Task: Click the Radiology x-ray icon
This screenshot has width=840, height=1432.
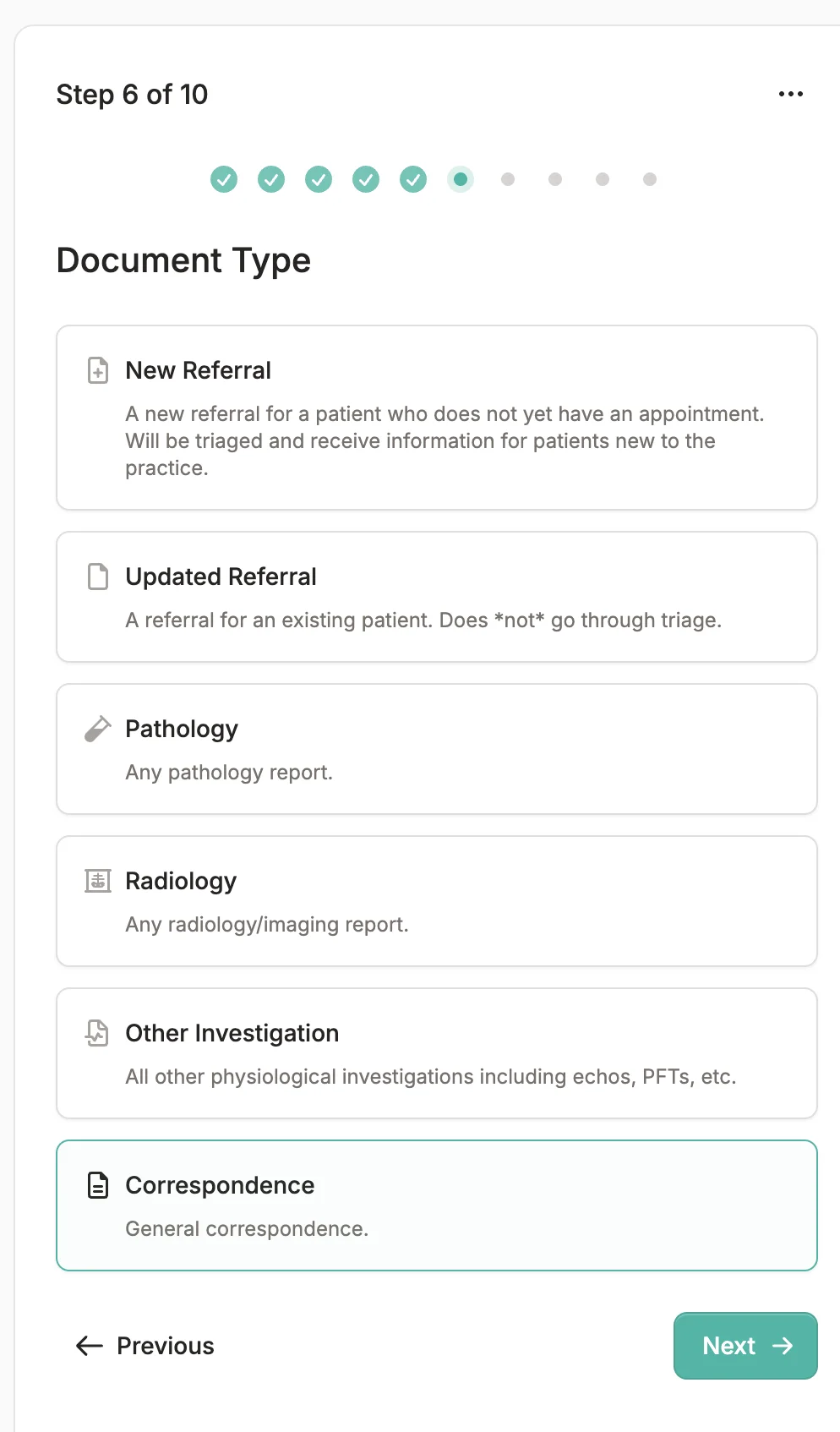Action: (98, 881)
